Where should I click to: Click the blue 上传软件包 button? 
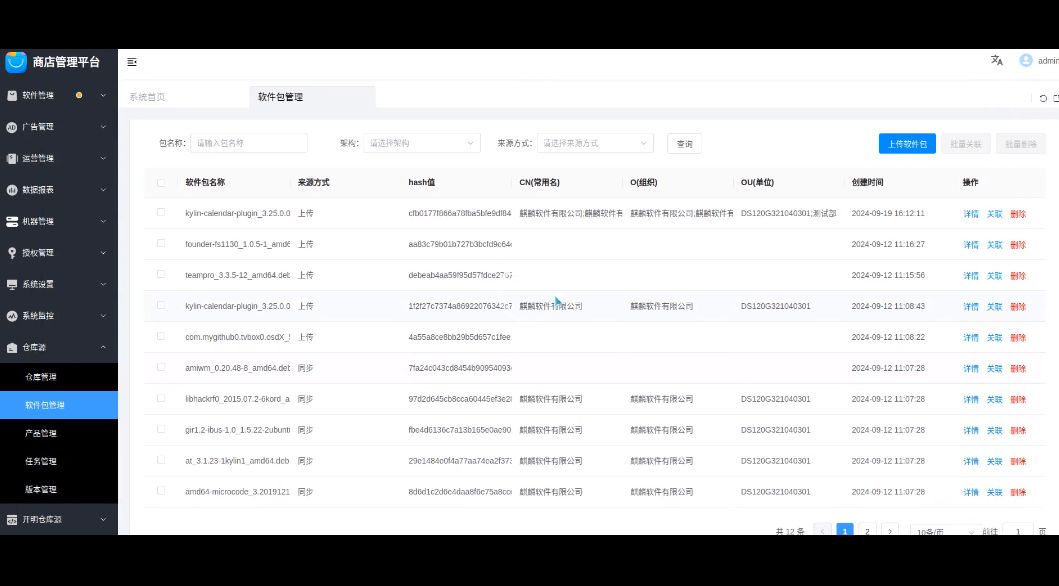click(x=907, y=144)
